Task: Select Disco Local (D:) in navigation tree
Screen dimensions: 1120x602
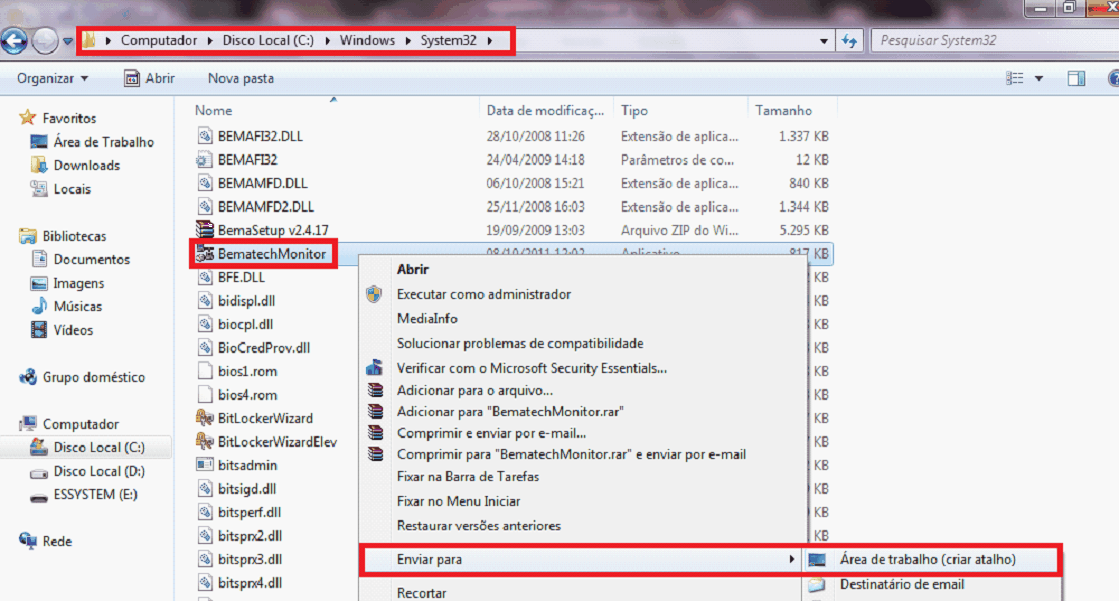Action: [x=100, y=471]
